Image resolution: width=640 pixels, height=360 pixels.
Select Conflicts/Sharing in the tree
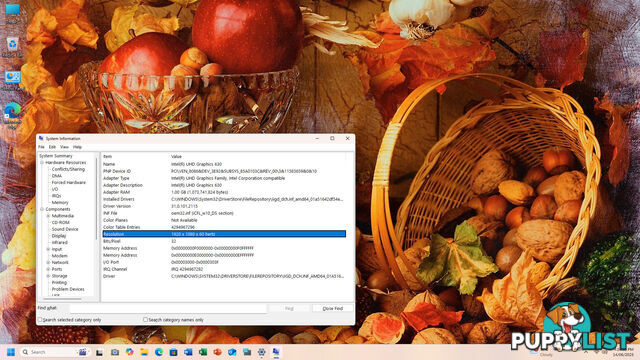coord(68,169)
